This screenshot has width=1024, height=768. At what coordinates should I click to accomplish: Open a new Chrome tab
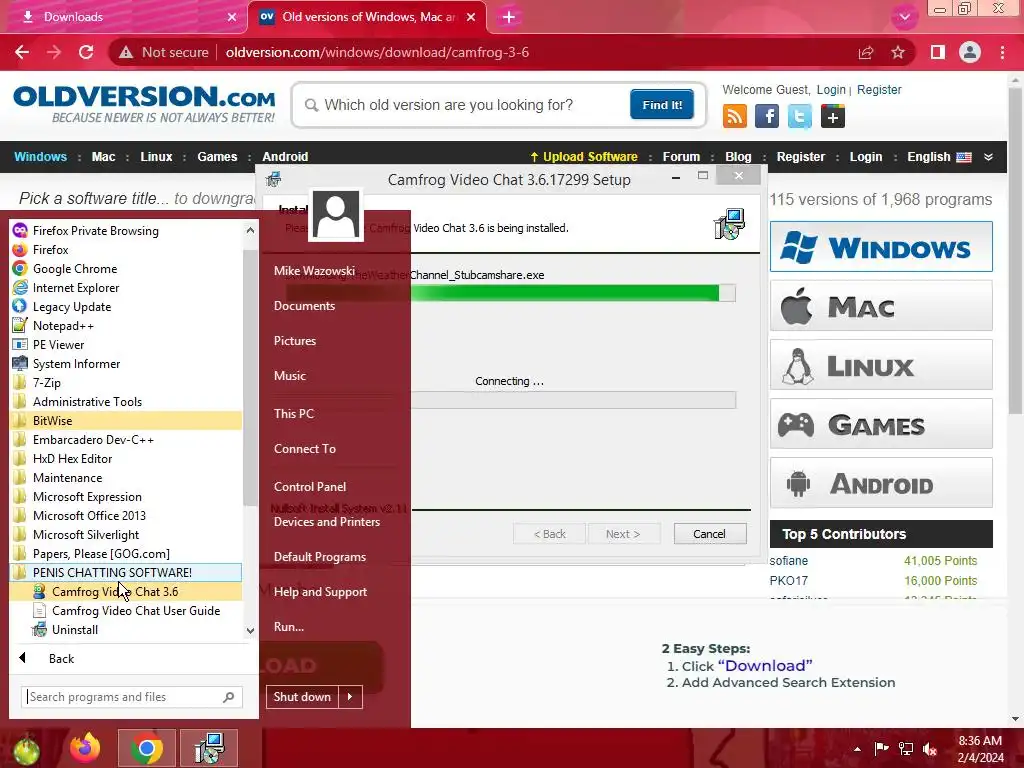509,17
